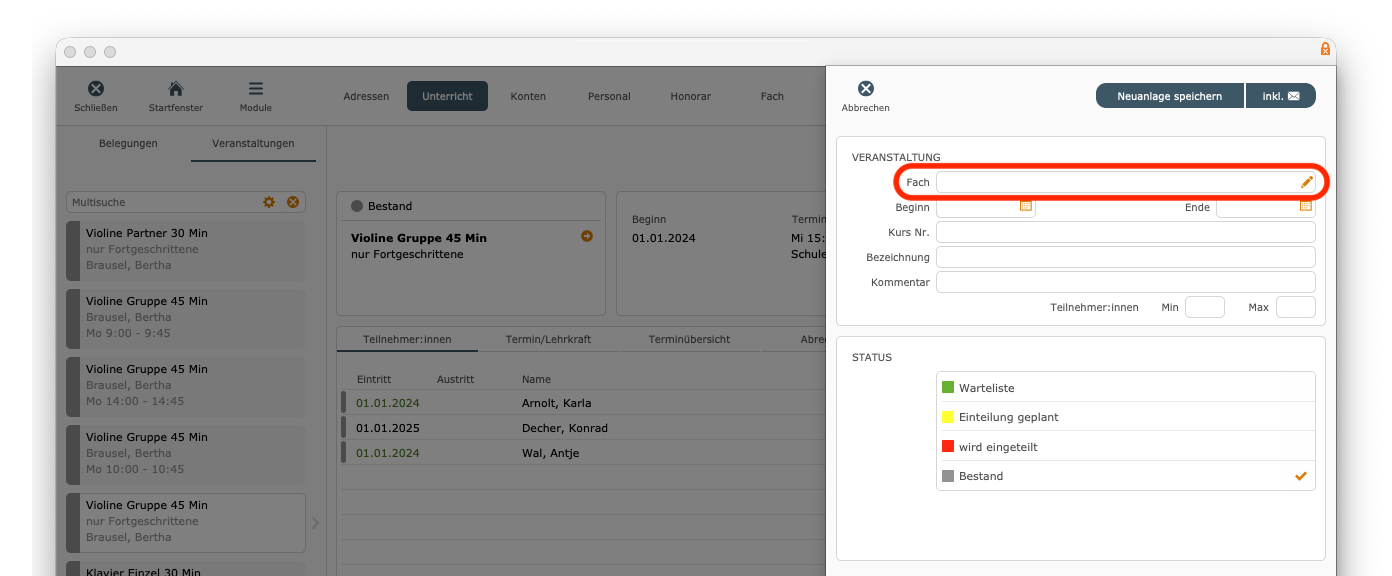
Task: Click the orange arrow beside Violine Gruppe
Action: pos(587,236)
